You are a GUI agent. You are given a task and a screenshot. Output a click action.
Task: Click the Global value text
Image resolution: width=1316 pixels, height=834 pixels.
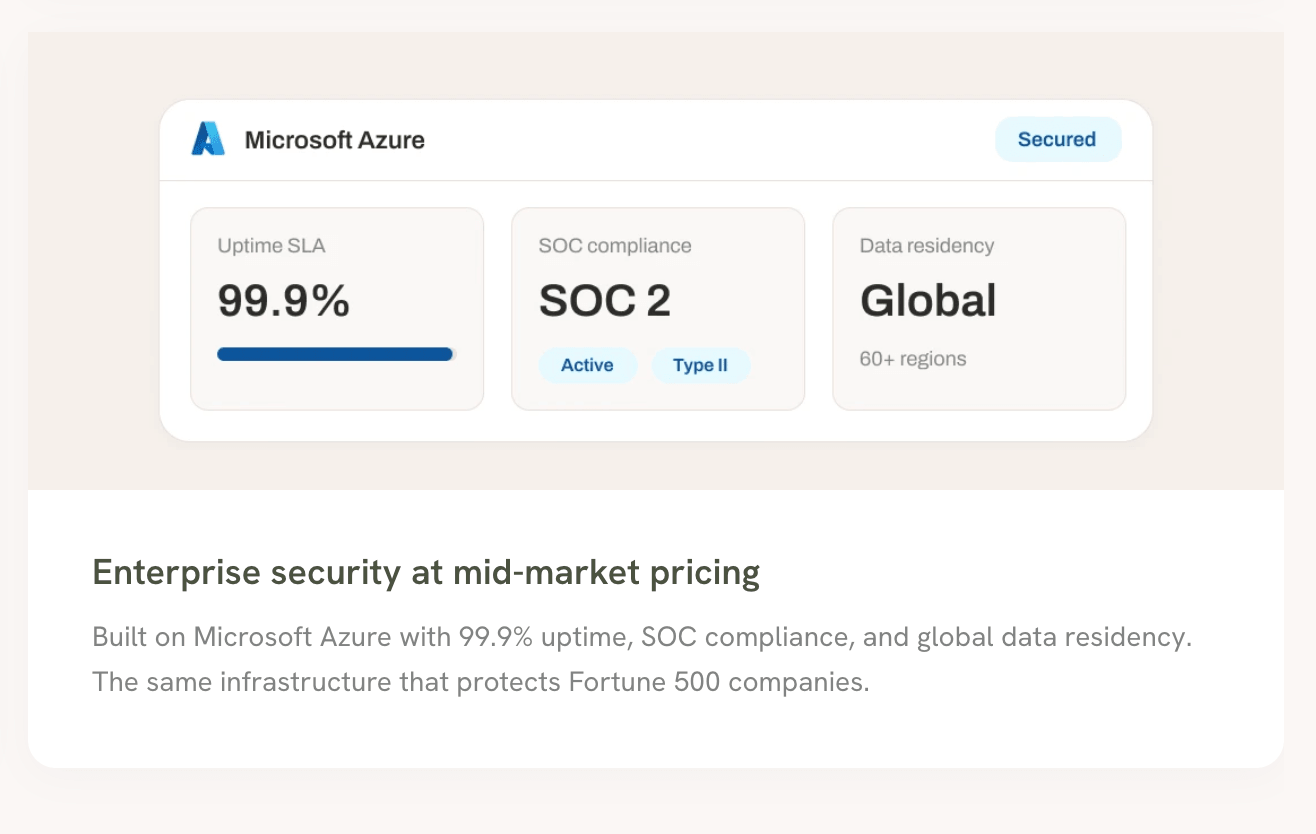[928, 300]
